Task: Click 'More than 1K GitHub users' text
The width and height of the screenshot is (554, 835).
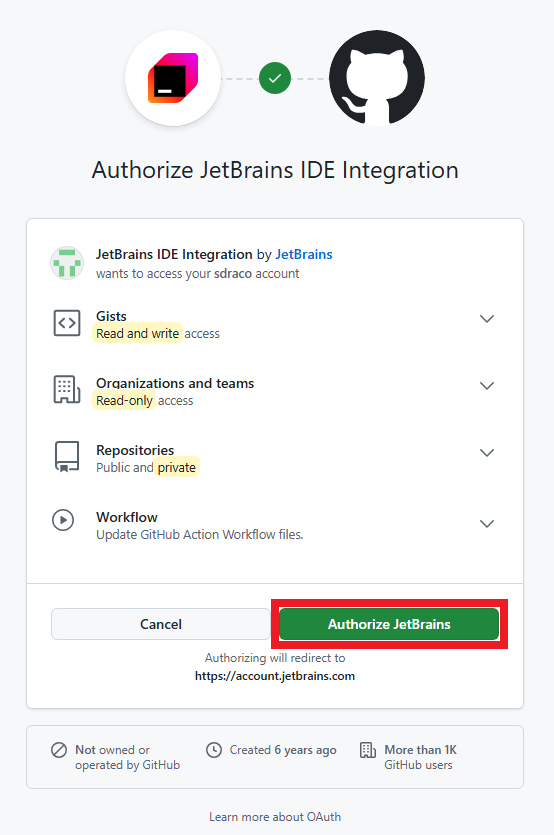Action: [420, 757]
